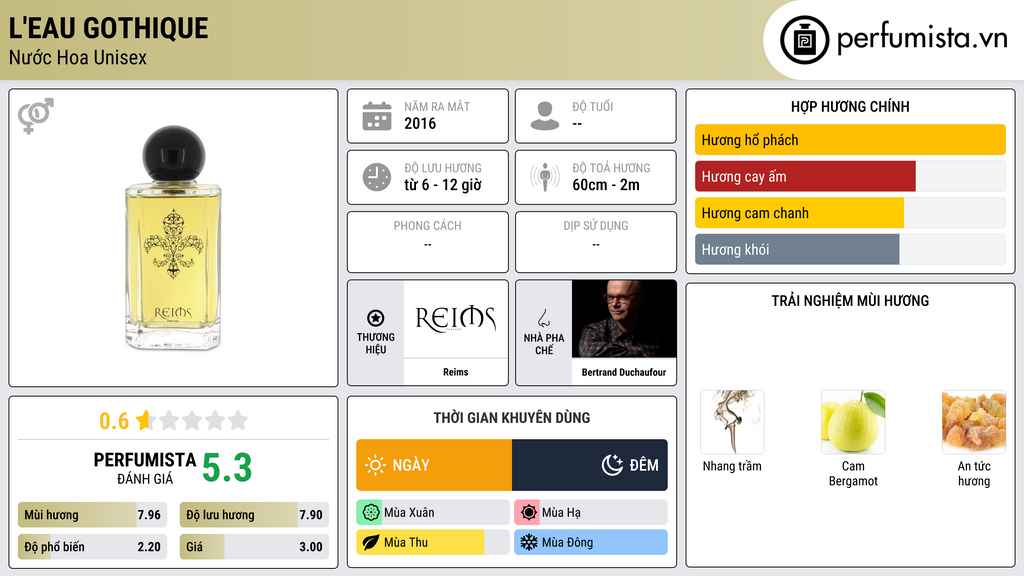The height and width of the screenshot is (576, 1024).
Task: Click the perfumista.vn perfume bottle logo icon
Action: pos(804,40)
